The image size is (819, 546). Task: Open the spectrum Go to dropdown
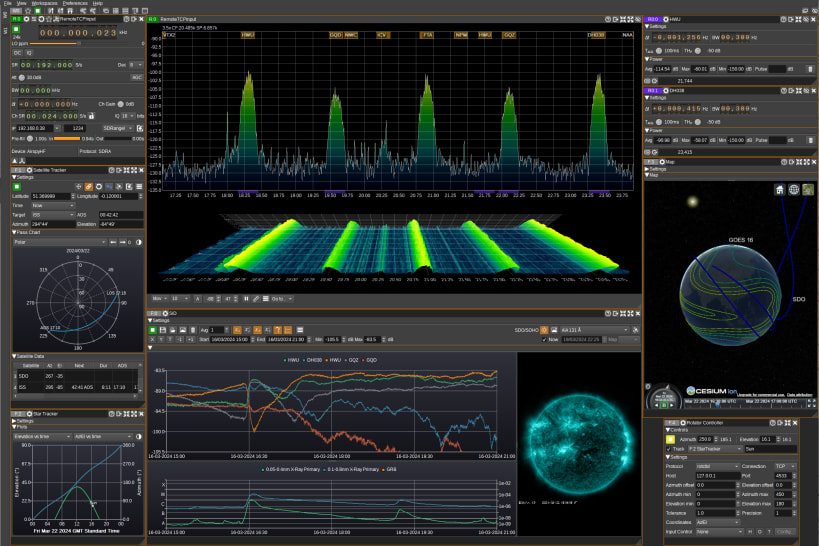tap(282, 299)
